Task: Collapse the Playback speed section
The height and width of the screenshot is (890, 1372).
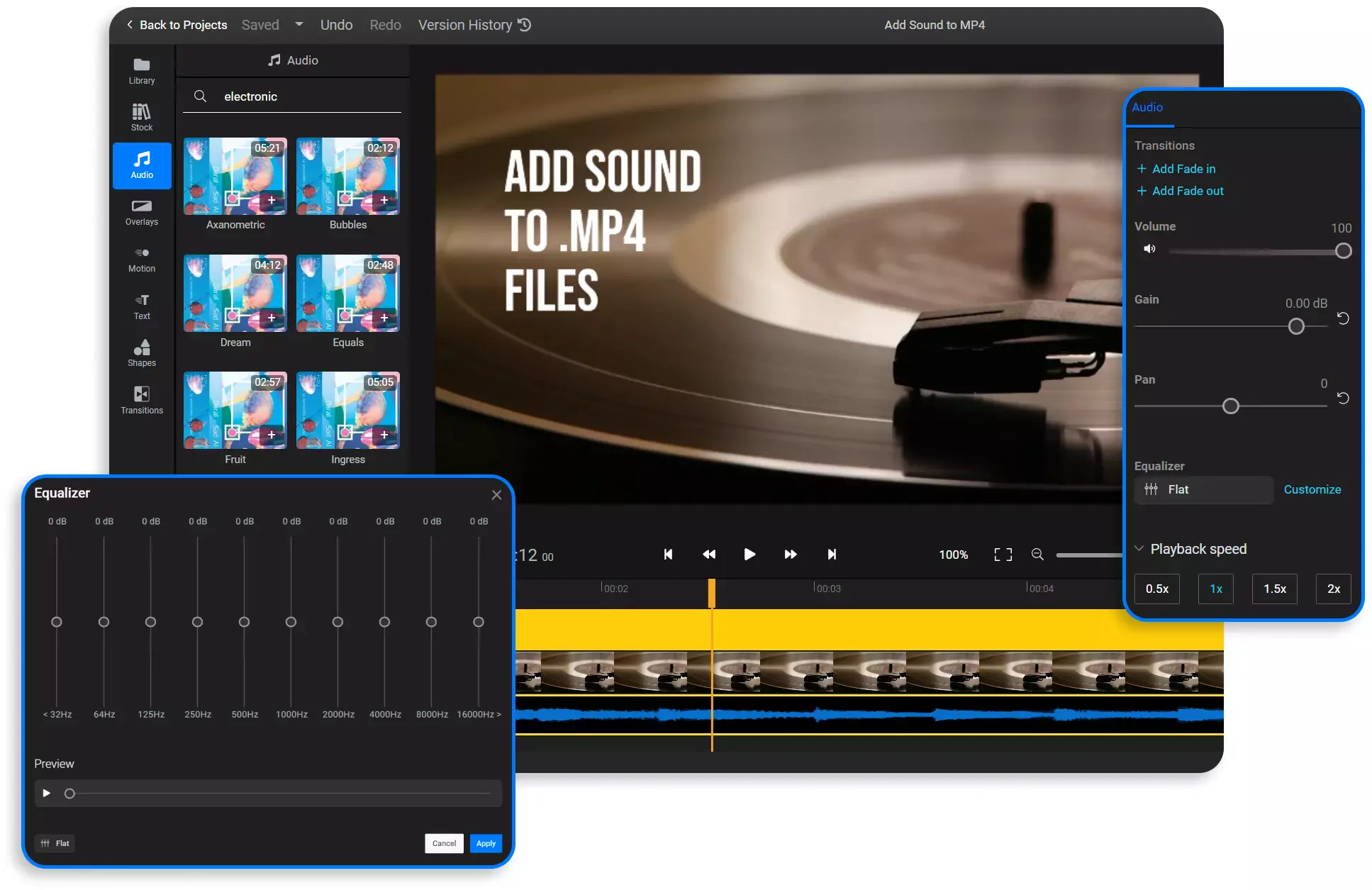Action: point(1139,548)
